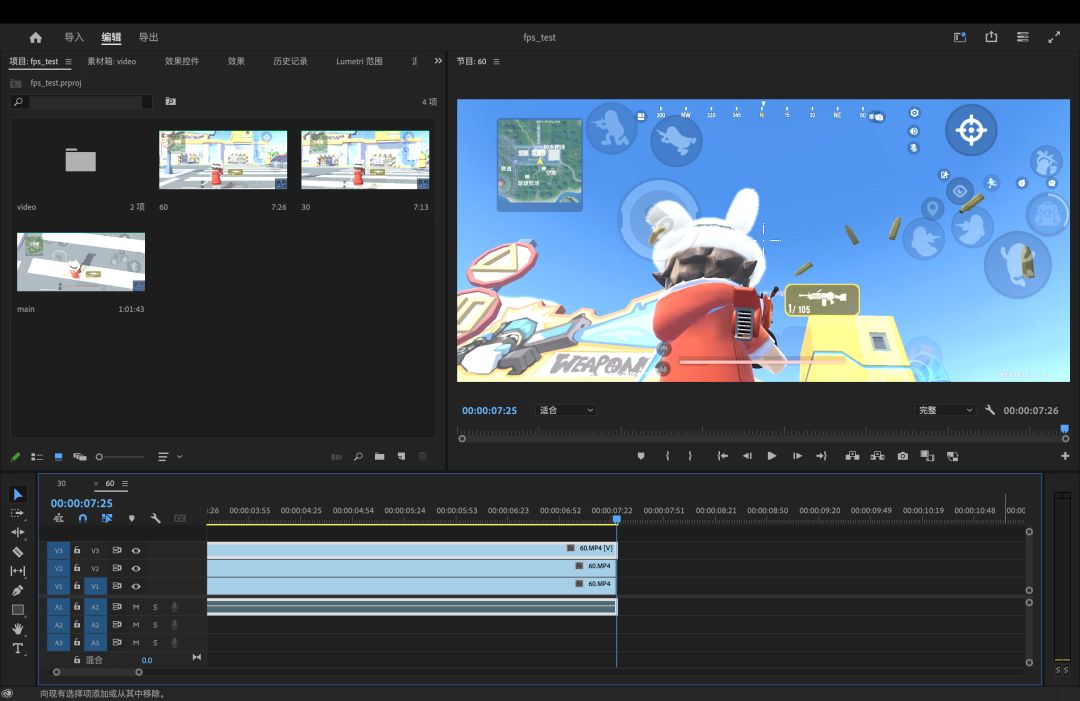The image size is (1080, 701).
Task: Choose the Hand tool
Action: point(17,629)
